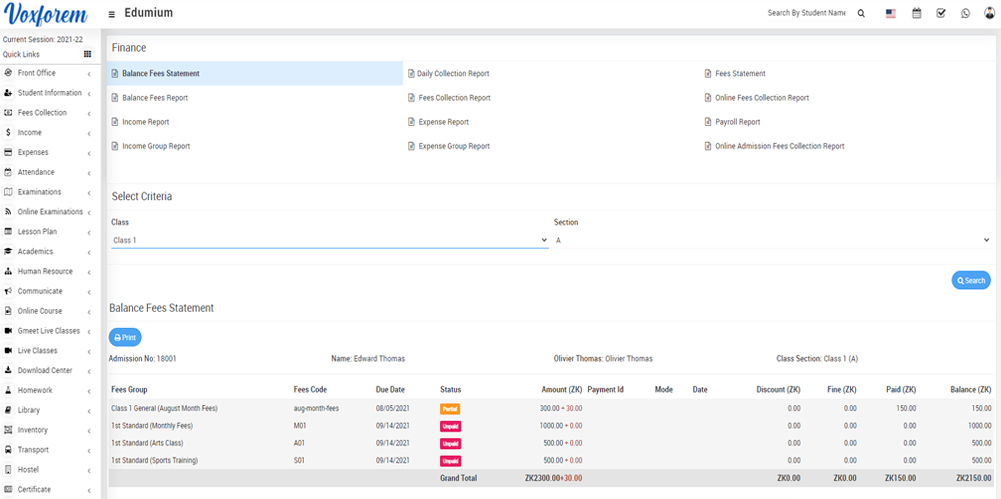Click the search magnifier icon in header
This screenshot has width=1001, height=499.
(861, 13)
